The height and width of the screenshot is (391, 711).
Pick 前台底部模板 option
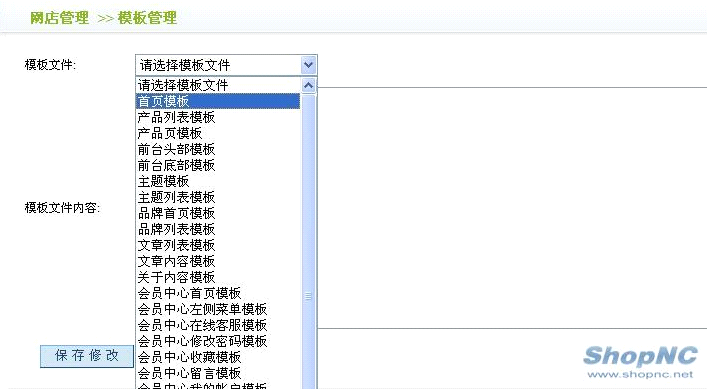218,165
